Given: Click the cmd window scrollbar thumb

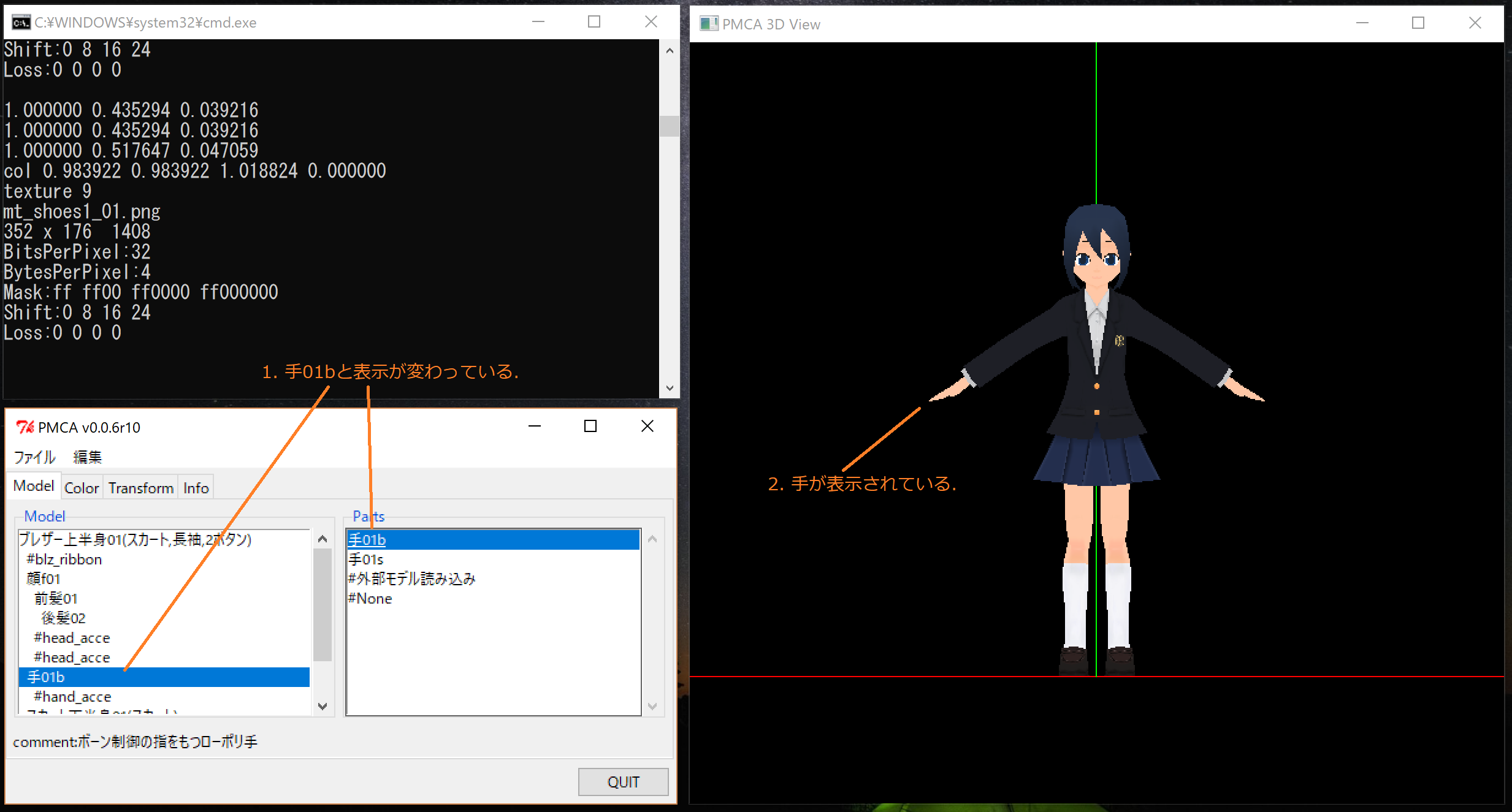Looking at the screenshot, I should [x=670, y=126].
